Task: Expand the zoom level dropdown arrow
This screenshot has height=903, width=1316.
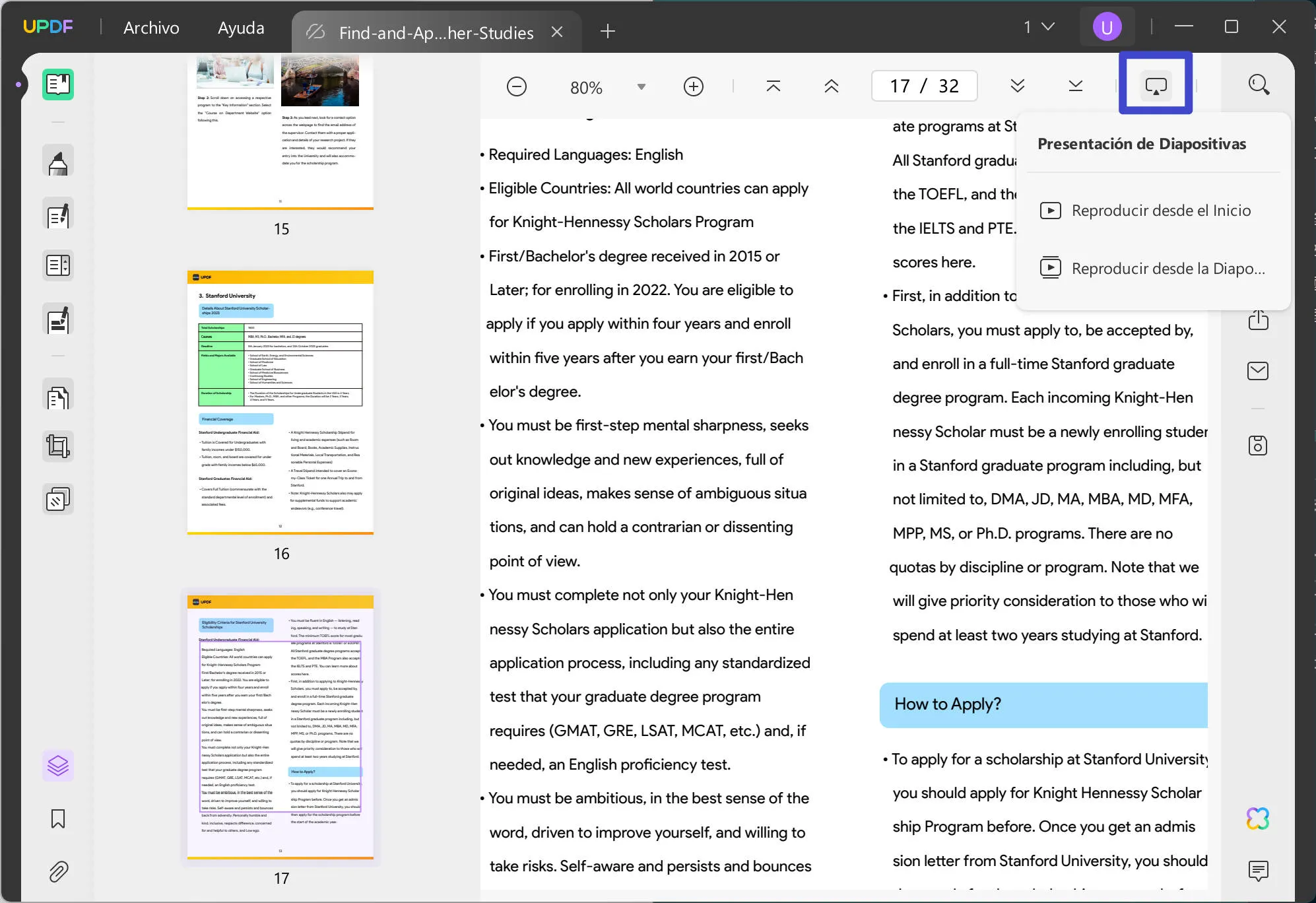Action: pos(641,87)
